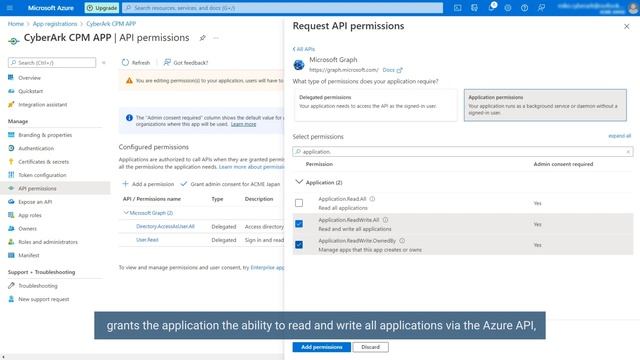Open the Azure portal hamburger menu

10,8
